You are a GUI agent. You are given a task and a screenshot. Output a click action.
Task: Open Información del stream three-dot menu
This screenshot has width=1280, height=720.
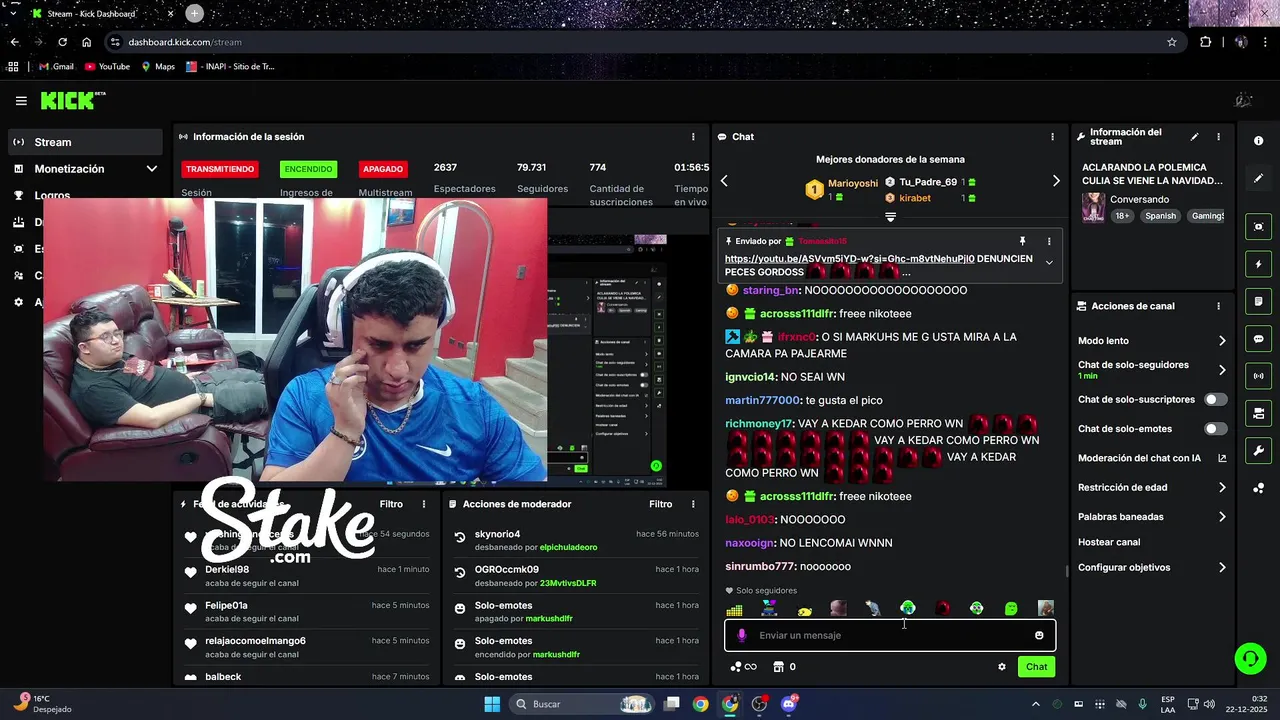point(1218,137)
